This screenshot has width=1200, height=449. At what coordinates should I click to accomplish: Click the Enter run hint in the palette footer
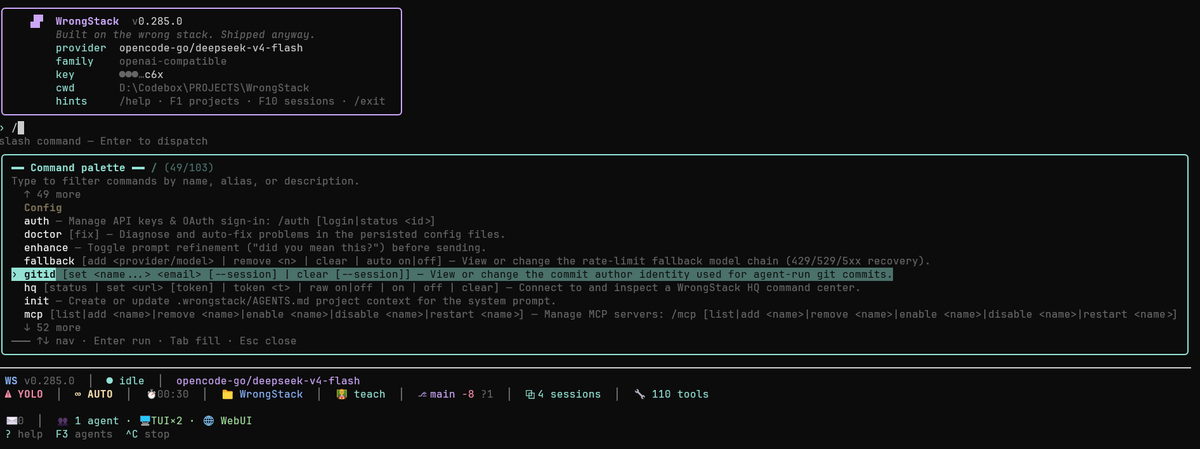[120, 341]
